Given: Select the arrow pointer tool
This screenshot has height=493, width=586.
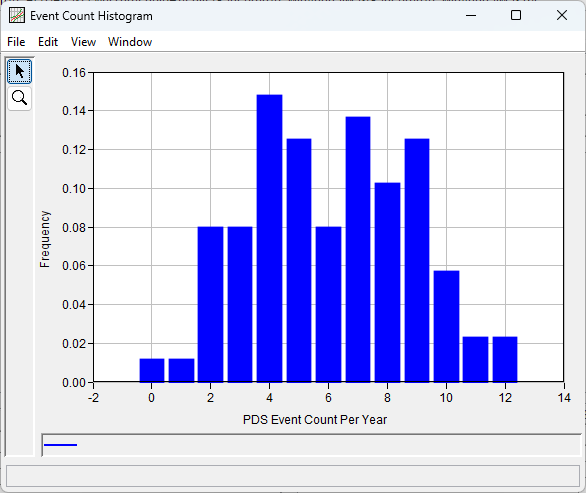Looking at the screenshot, I should tap(19, 71).
